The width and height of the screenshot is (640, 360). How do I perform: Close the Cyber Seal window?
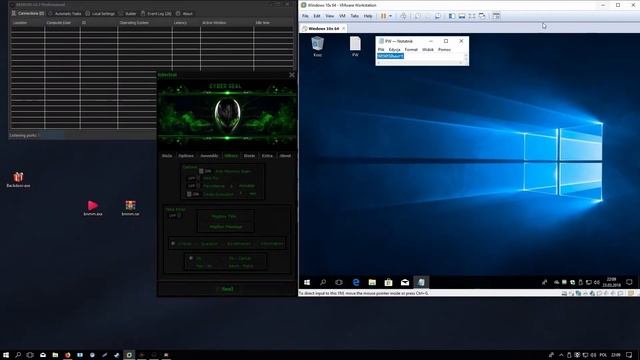coord(291,75)
